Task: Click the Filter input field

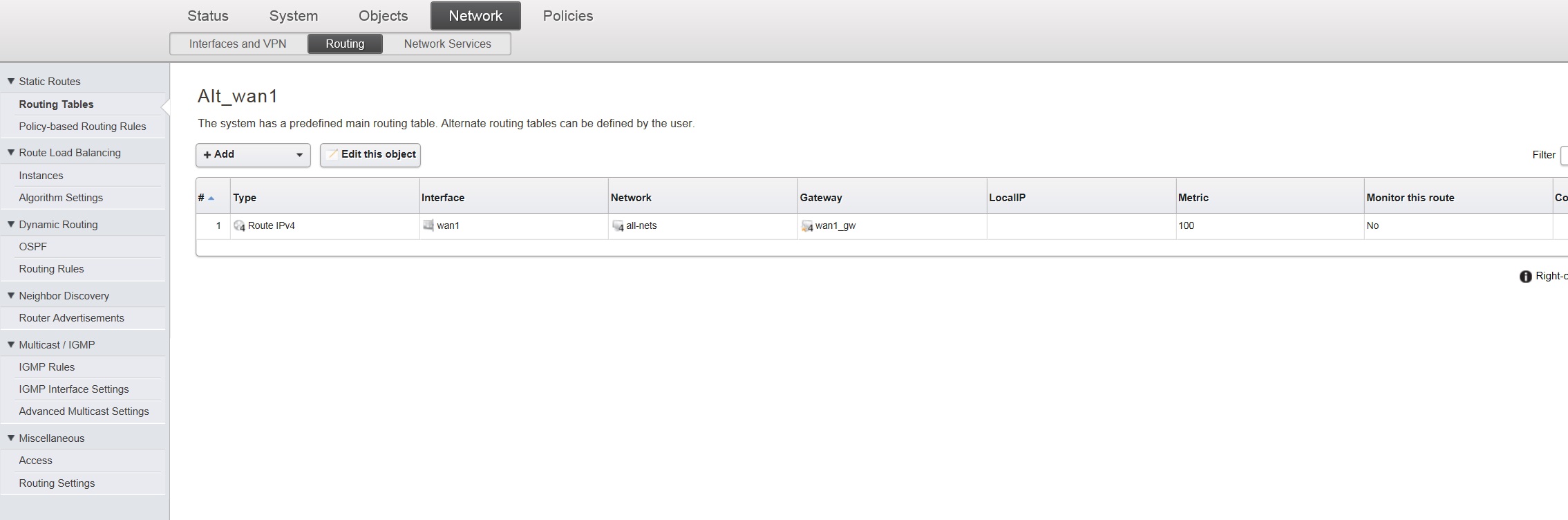Action: point(1564,155)
